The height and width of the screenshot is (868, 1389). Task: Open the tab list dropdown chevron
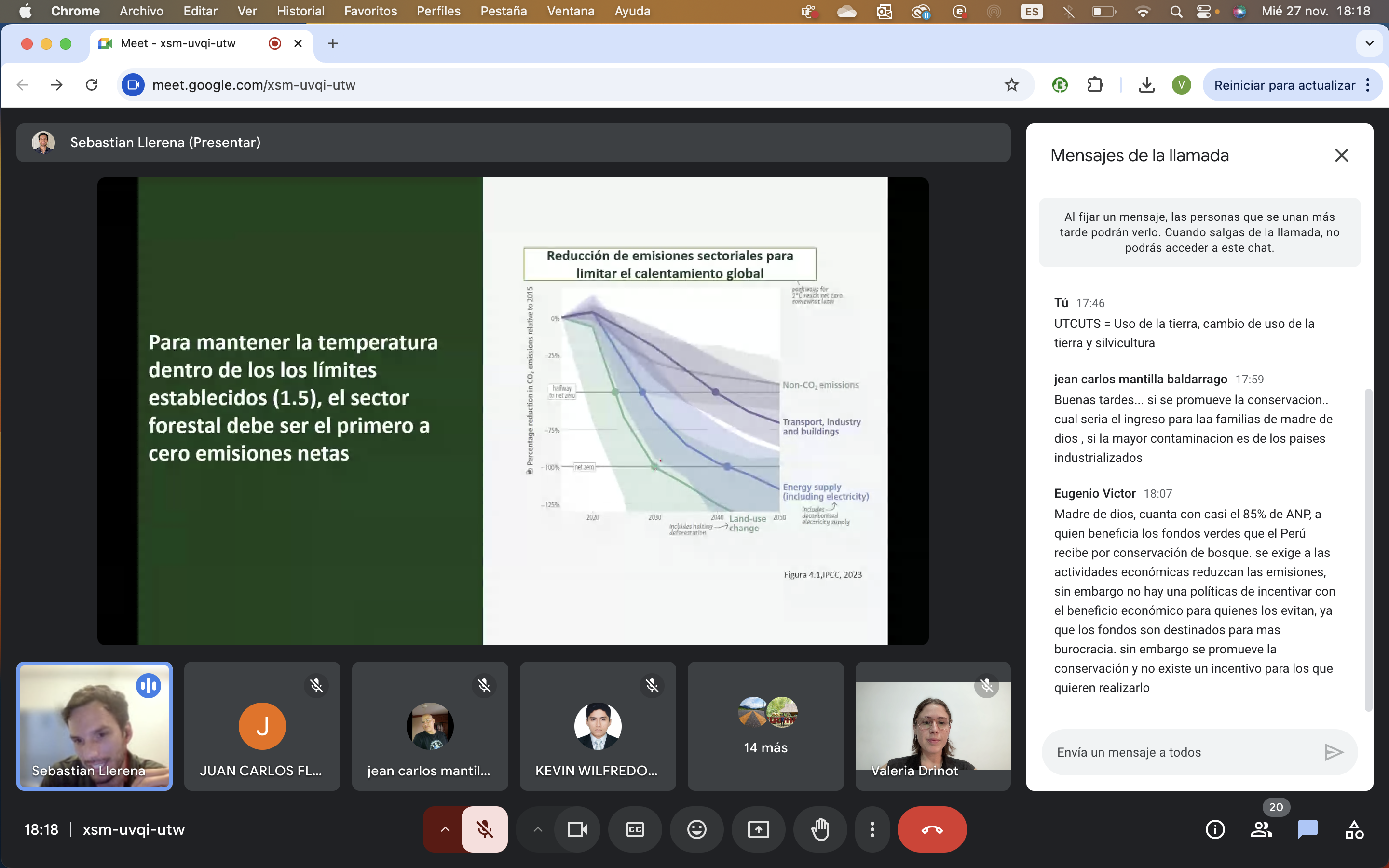(1369, 43)
